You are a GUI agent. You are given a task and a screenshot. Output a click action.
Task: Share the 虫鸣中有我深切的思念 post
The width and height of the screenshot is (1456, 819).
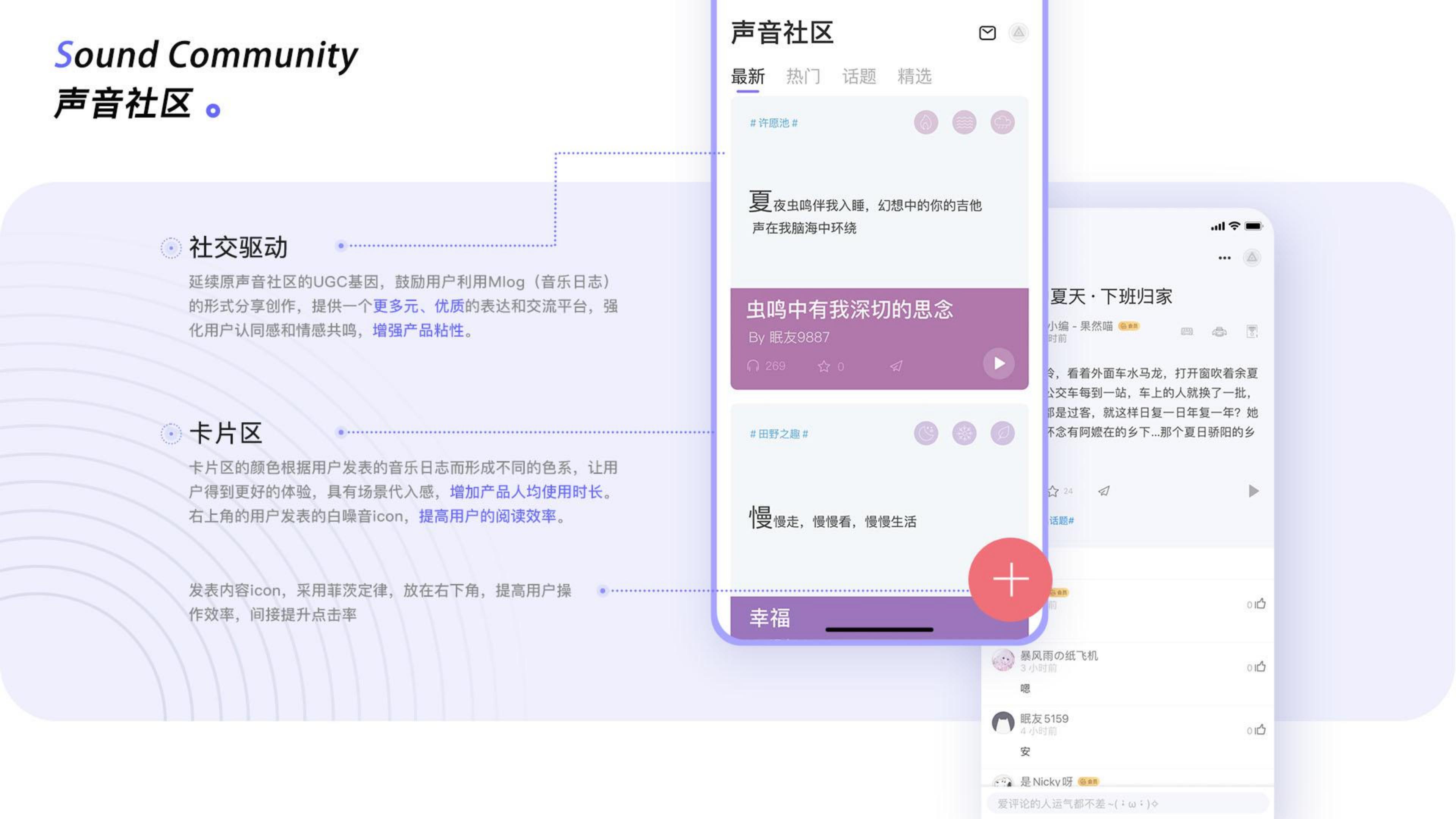click(x=896, y=366)
